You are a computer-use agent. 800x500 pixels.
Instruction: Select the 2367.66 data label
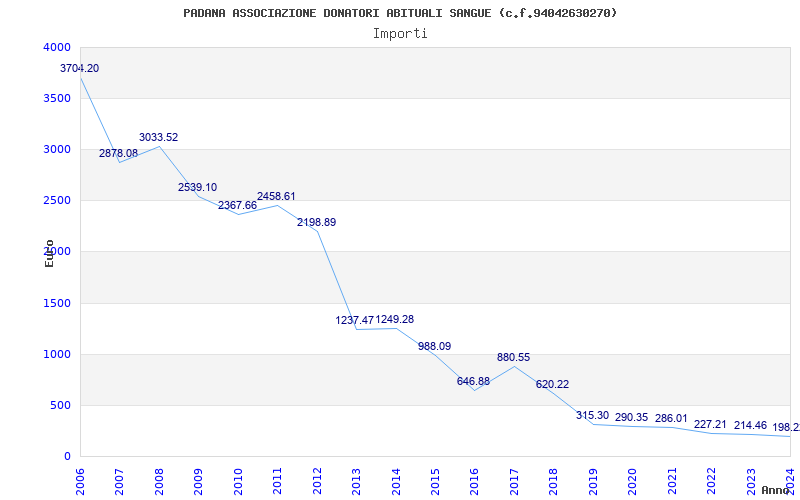coord(238,205)
